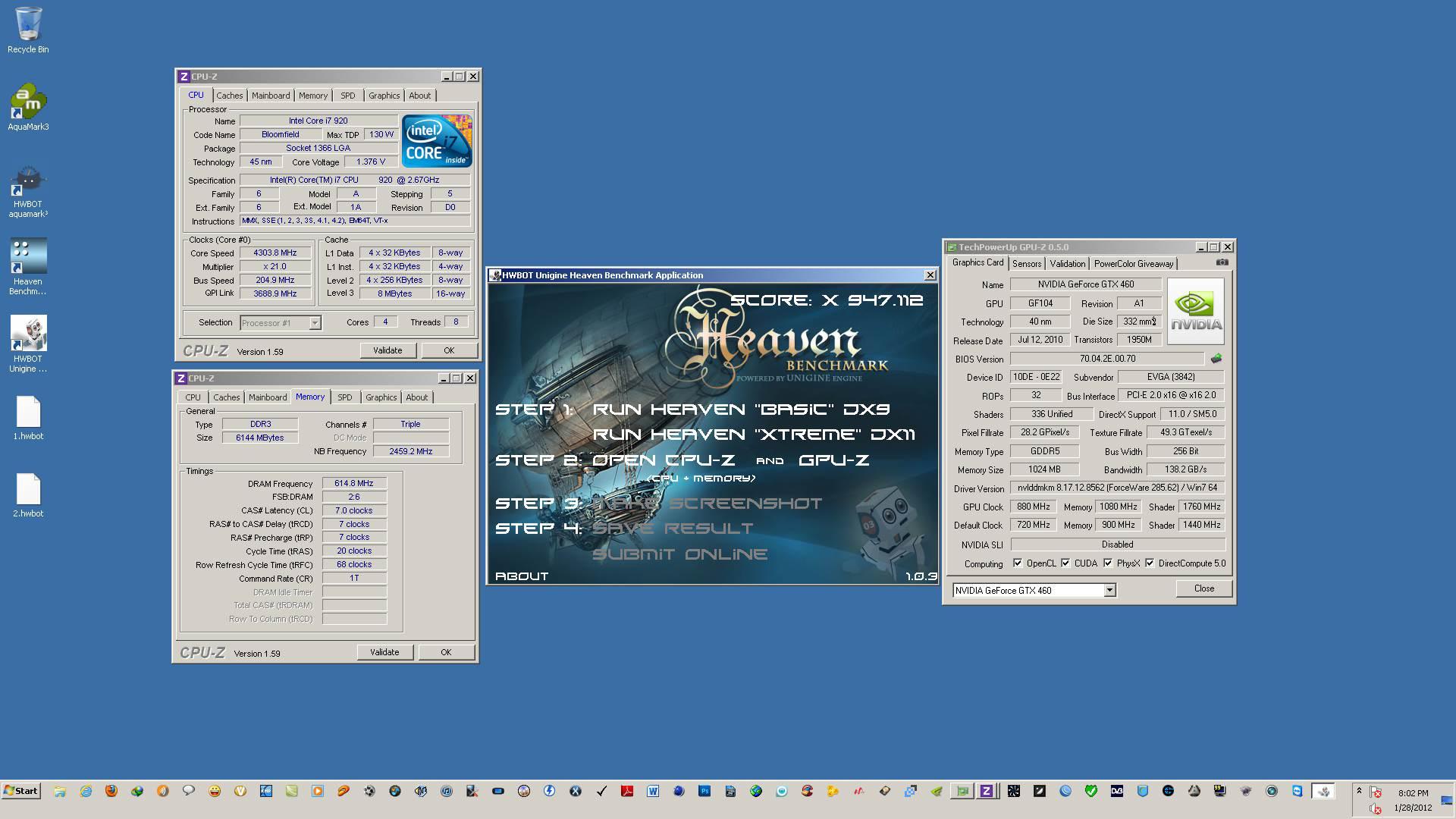
Task: Click the GPU-Z screenshot camera icon
Action: [1222, 262]
